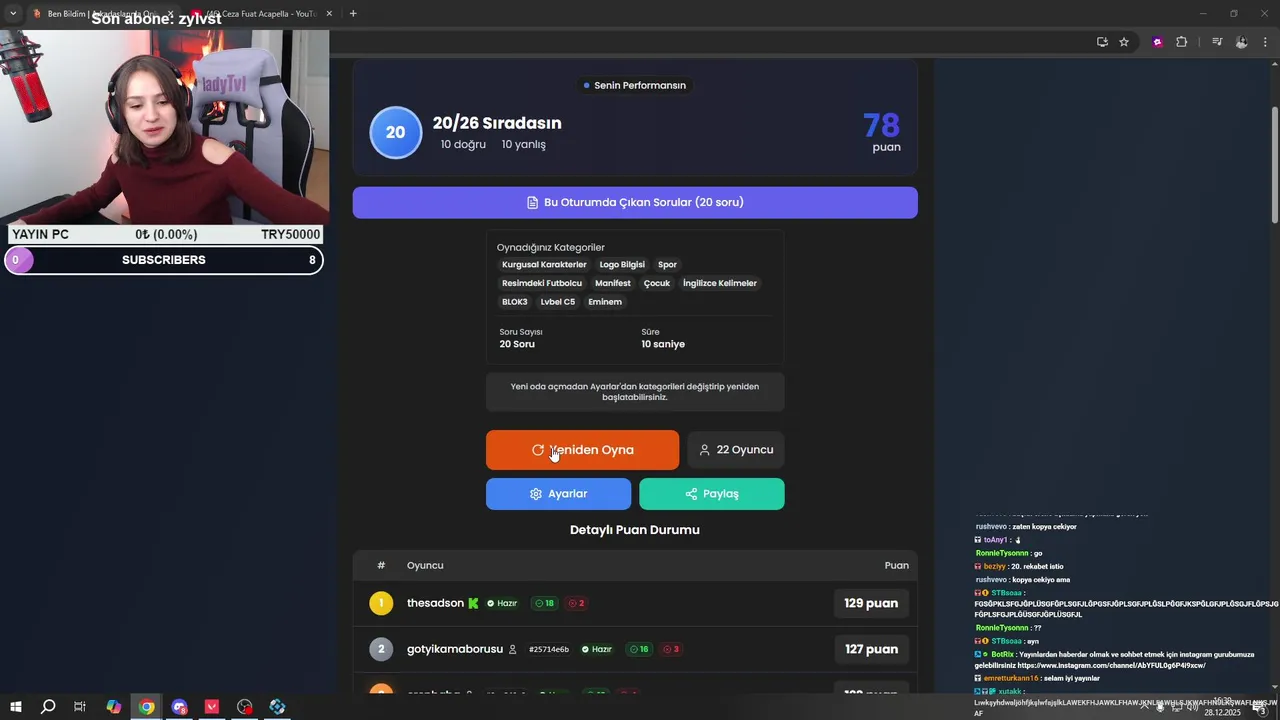The width and height of the screenshot is (1280, 720).
Task: Click the blue rank 20 circle
Action: click(396, 132)
